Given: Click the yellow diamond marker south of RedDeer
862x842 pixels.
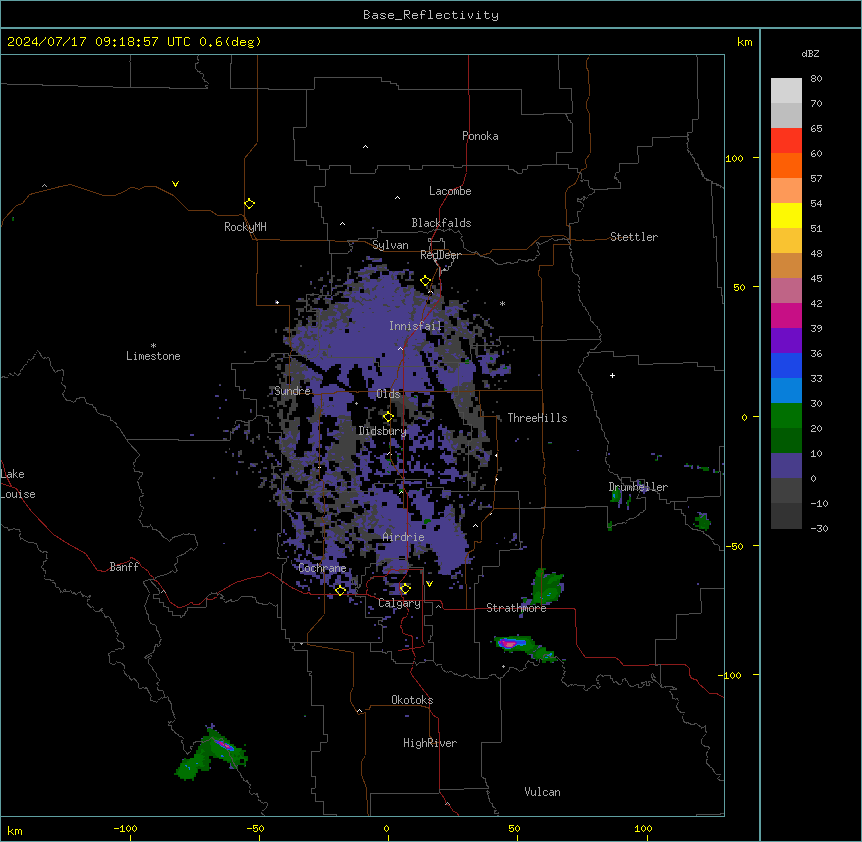Looking at the screenshot, I should [x=426, y=281].
